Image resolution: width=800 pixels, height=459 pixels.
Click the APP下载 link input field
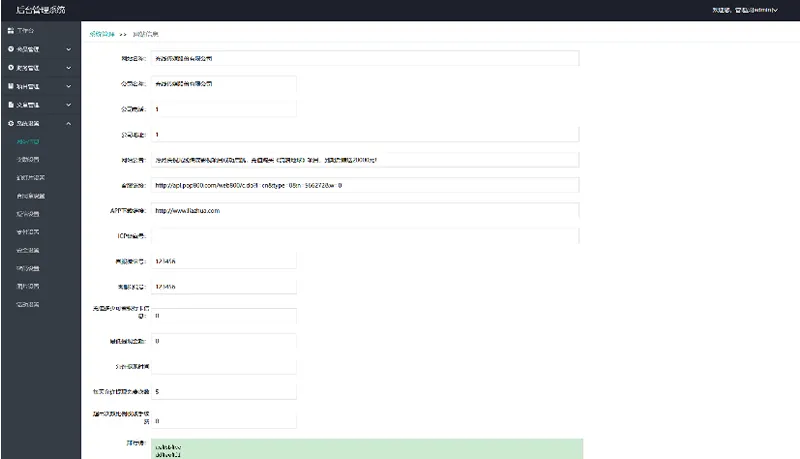(365, 211)
